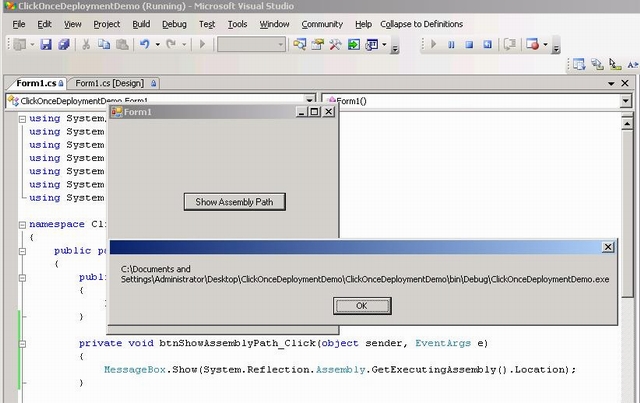The image size is (640, 403).
Task: Click the cursor text editor toolbar icon
Action: click(615, 65)
